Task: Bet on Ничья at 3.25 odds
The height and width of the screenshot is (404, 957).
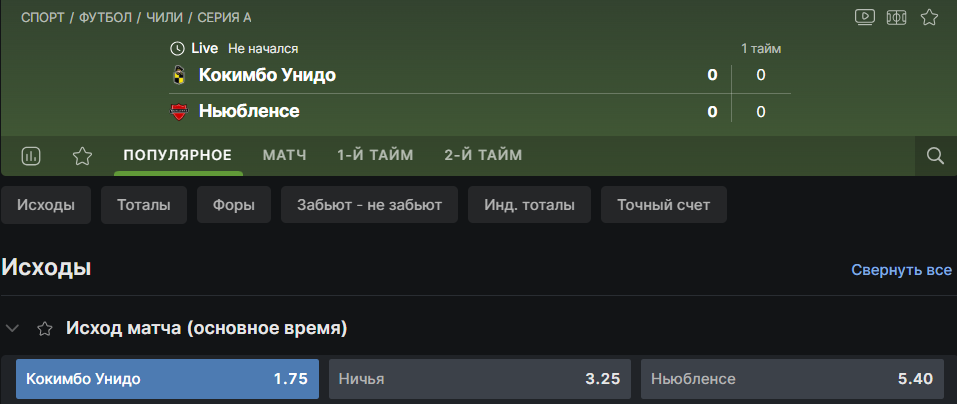Action: 480,379
